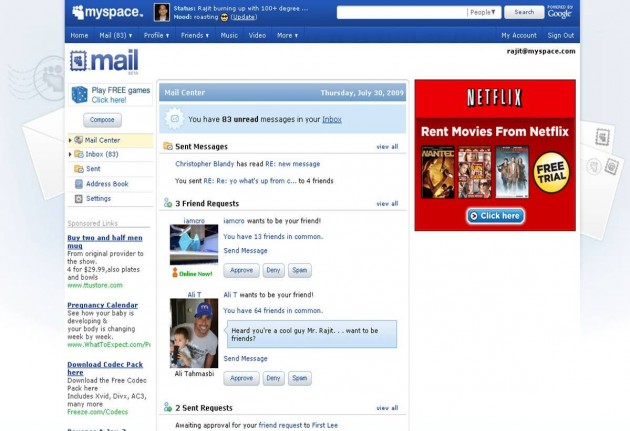The width and height of the screenshot is (630, 431).
Task: Open the profile avatar thumbnail in the header
Action: (x=162, y=12)
